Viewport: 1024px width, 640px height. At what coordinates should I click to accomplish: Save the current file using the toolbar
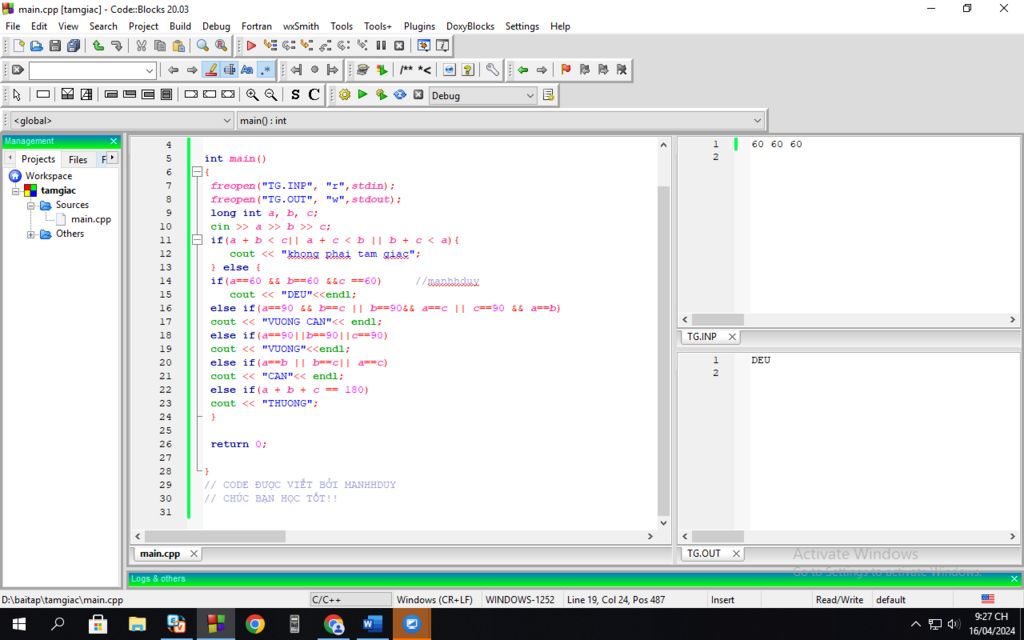[x=55, y=46]
